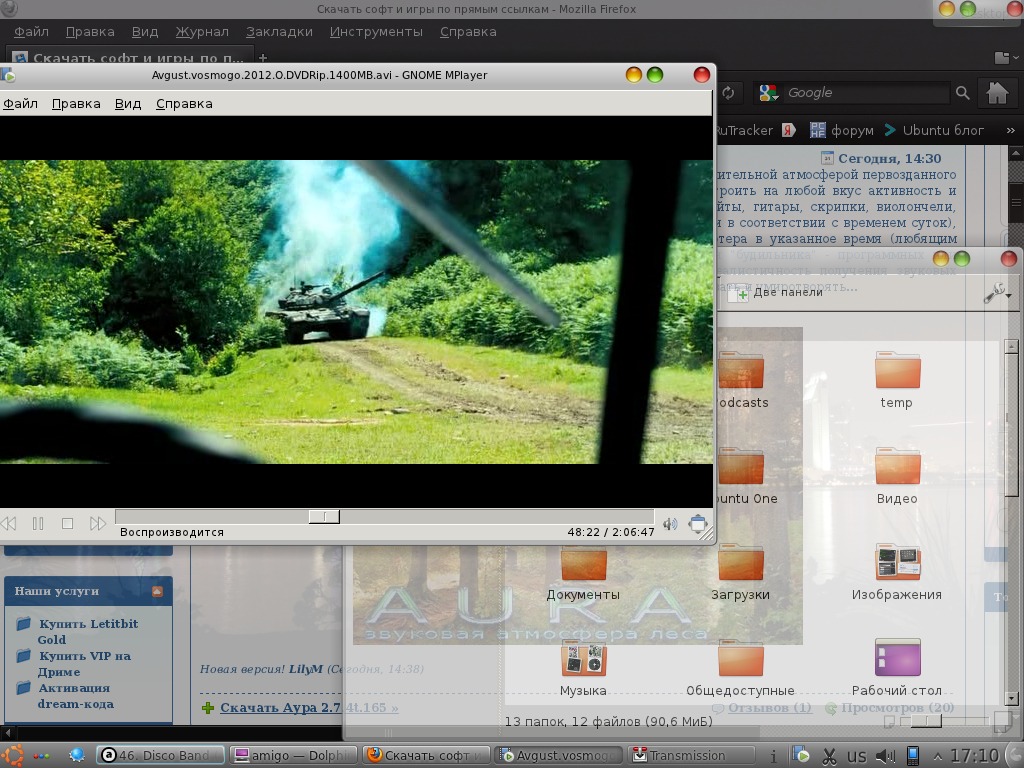
Task: Click the Firefox search magnifier icon
Action: 963,93
